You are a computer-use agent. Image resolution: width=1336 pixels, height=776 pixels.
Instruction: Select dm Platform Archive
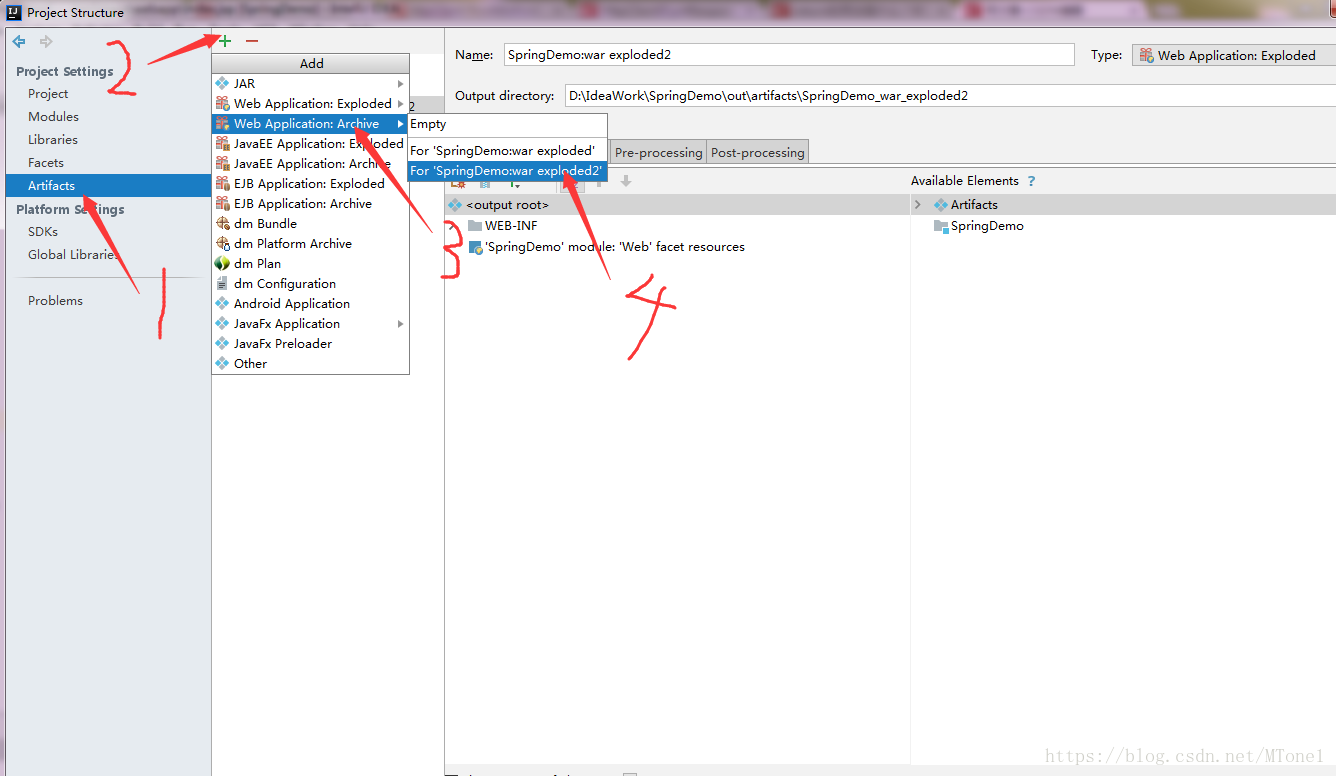pos(310,243)
